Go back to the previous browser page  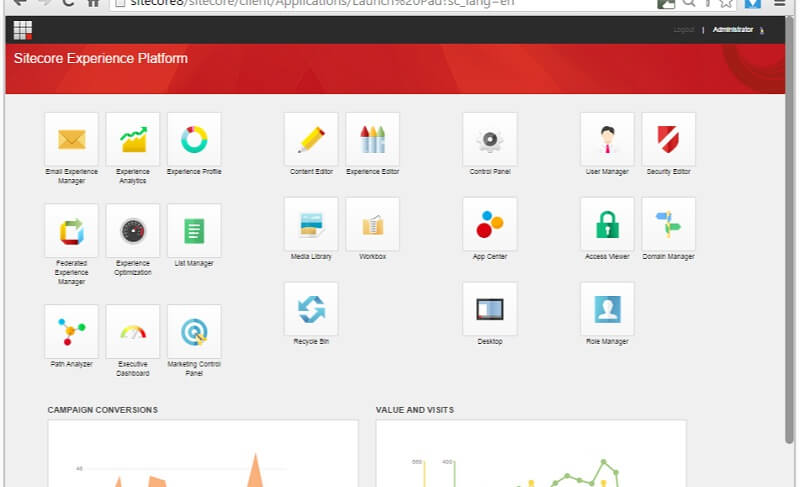pos(19,3)
